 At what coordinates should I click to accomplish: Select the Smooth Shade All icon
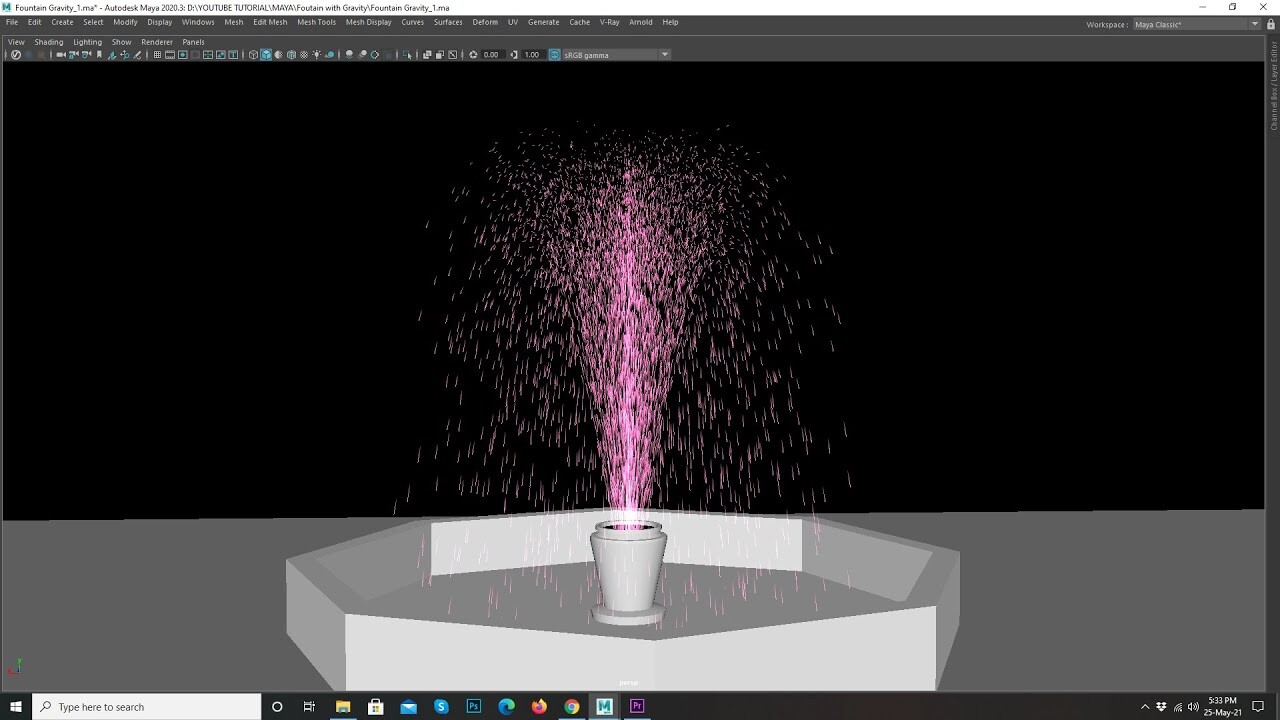[266, 55]
